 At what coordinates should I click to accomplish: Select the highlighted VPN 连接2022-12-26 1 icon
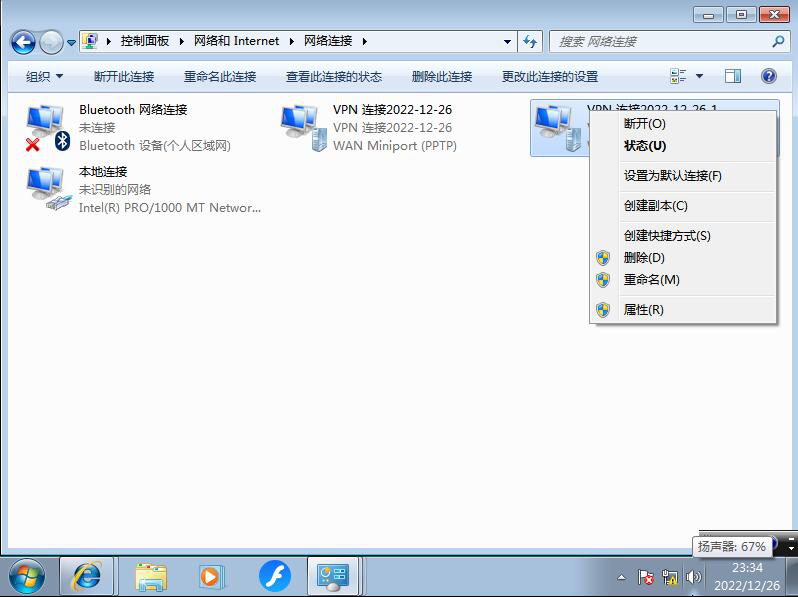click(x=558, y=128)
